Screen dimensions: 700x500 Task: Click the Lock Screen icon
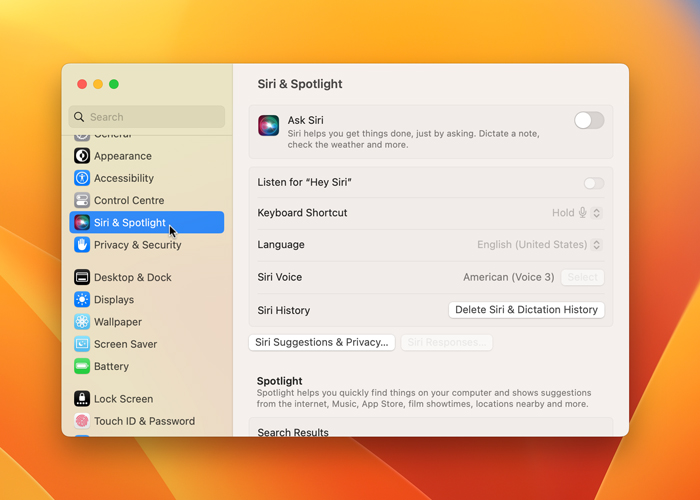[82, 399]
